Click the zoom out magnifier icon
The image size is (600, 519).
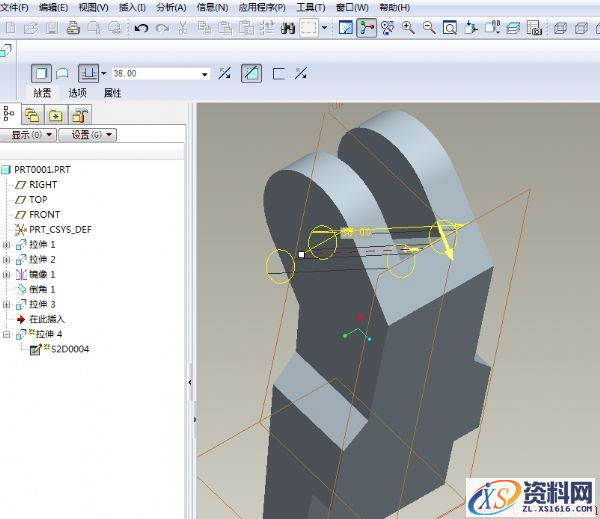click(429, 28)
